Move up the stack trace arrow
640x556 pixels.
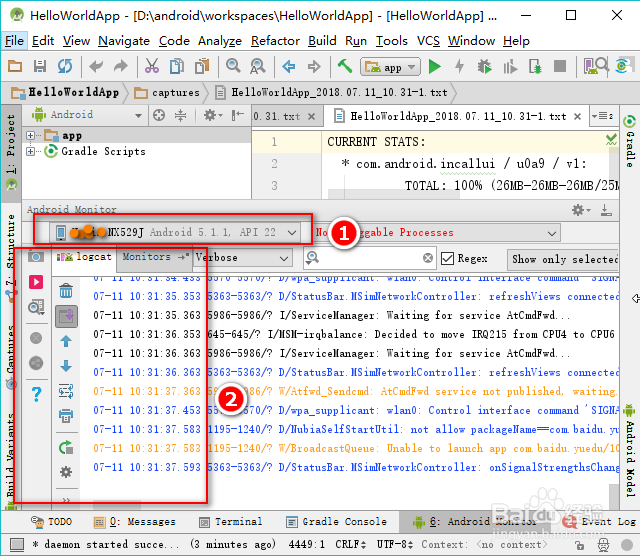pos(66,341)
